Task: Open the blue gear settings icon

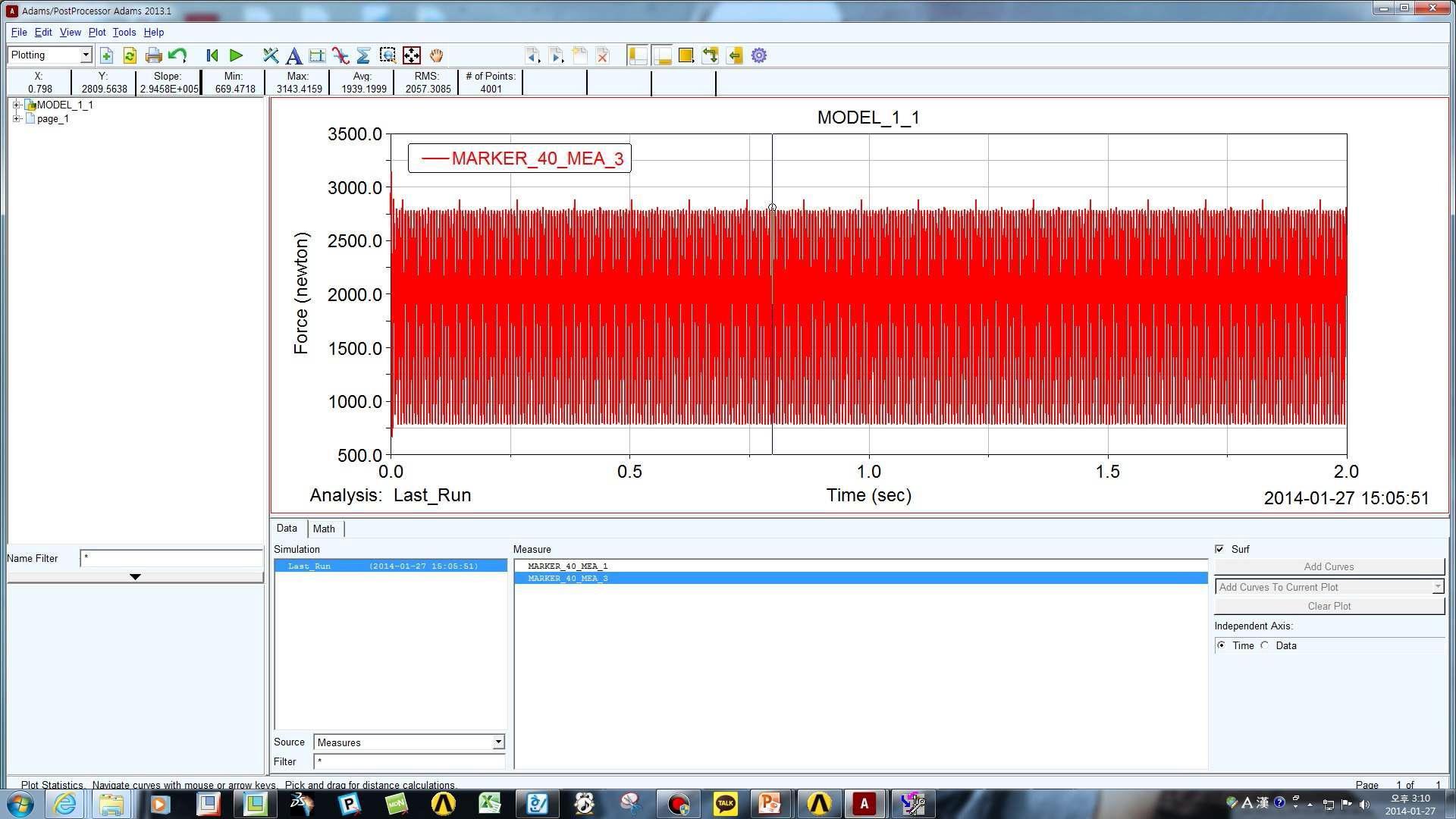Action: click(758, 55)
